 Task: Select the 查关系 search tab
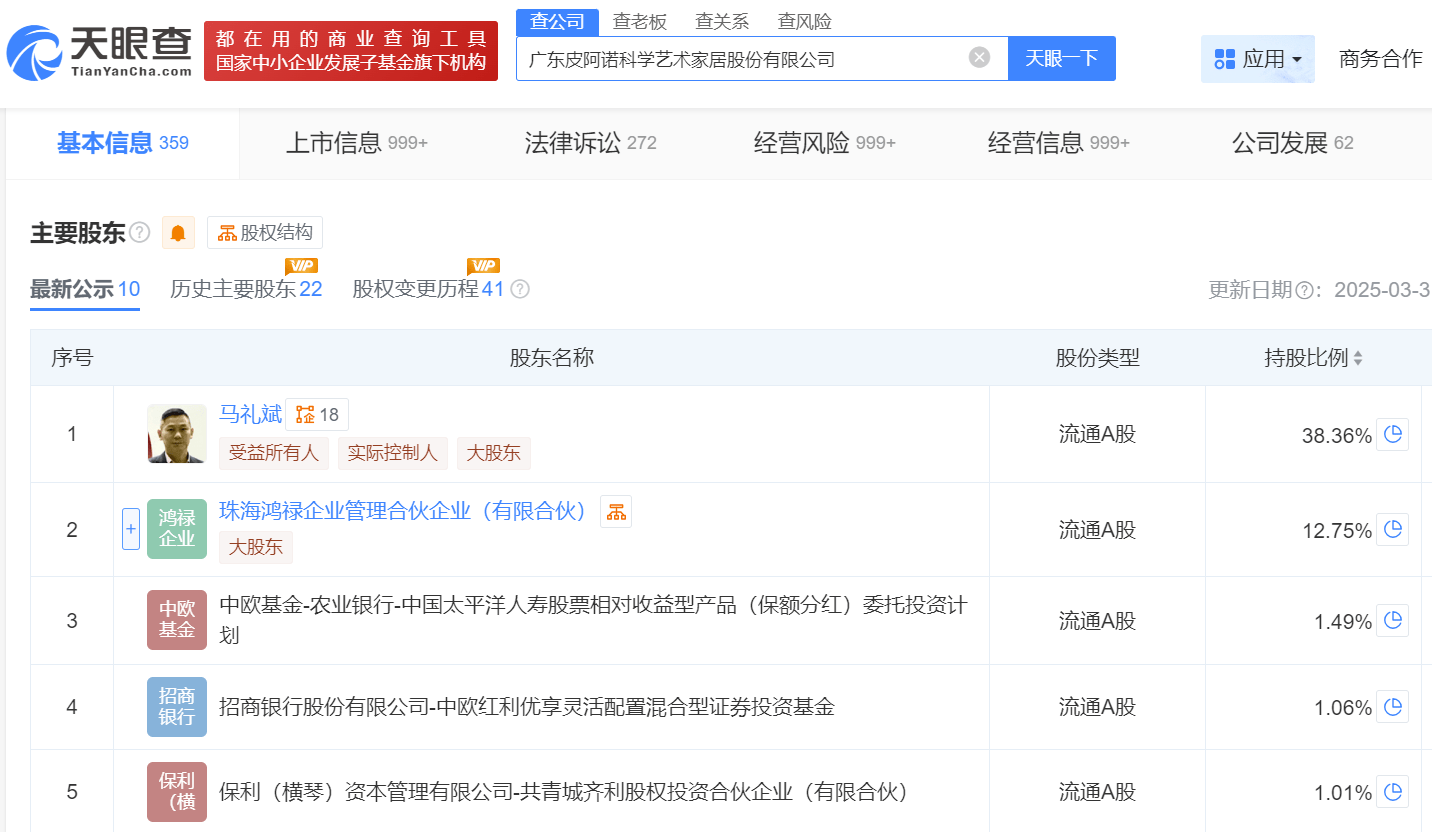(x=722, y=21)
